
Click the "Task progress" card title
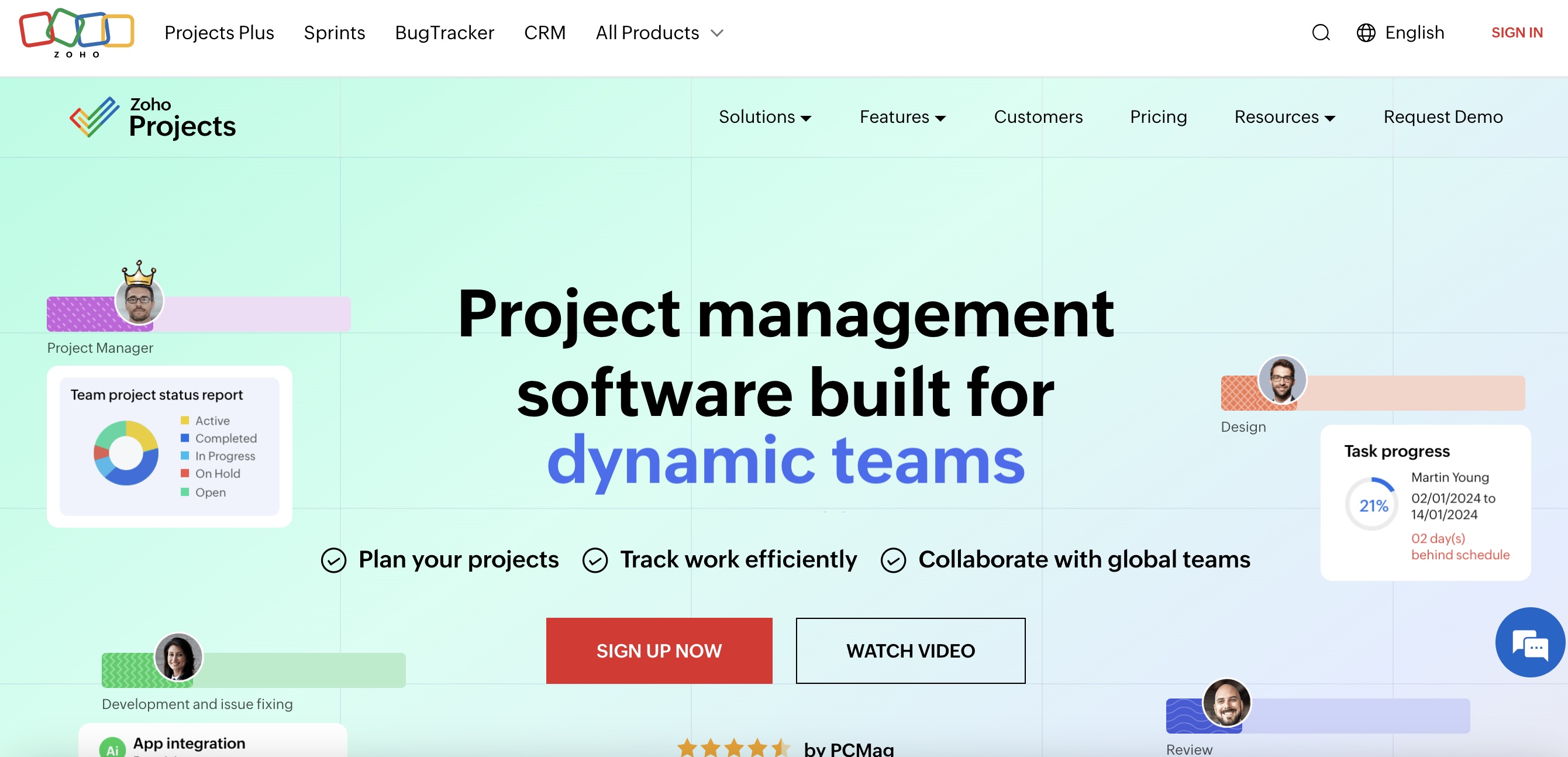pos(1397,450)
